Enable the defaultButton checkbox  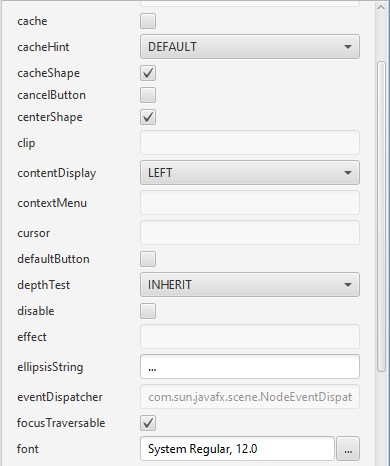(x=148, y=259)
